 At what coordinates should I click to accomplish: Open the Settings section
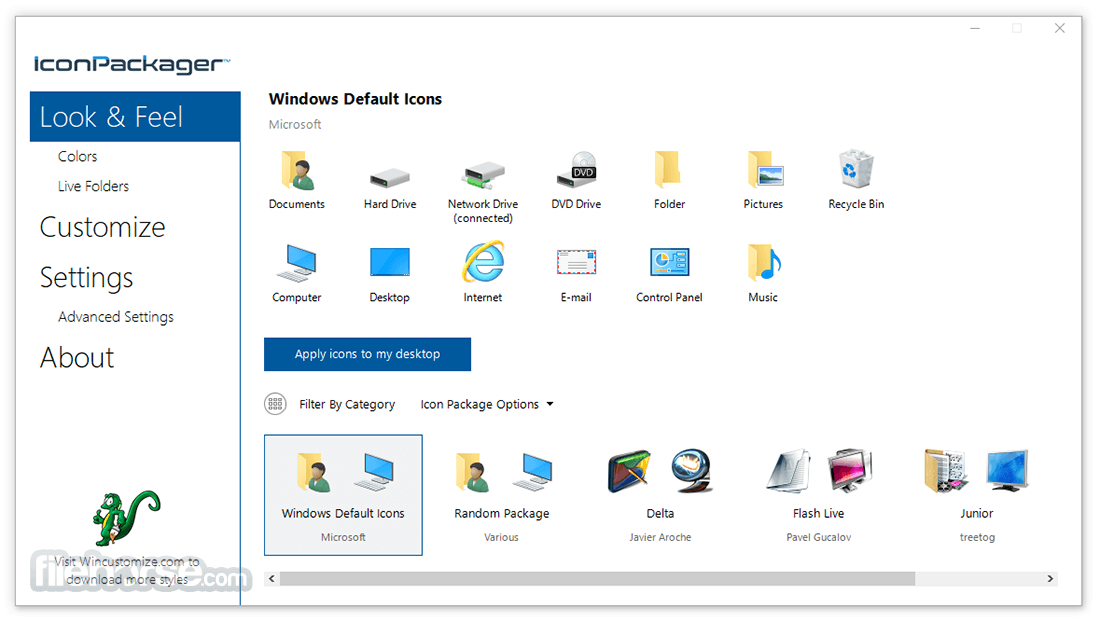pos(86,278)
